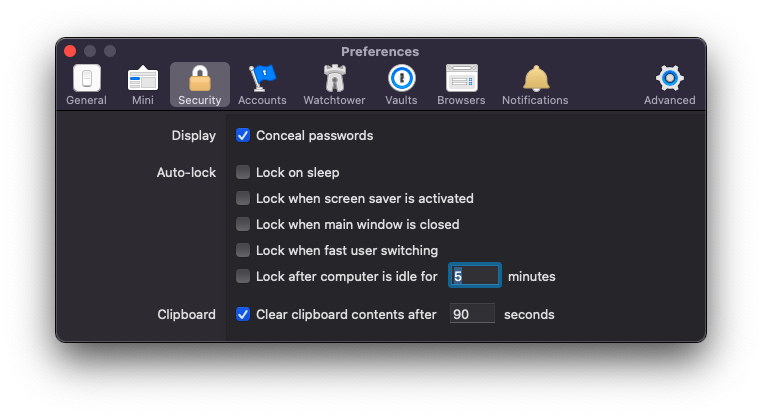Open Advanced preferences gear icon
This screenshot has height=416, width=762.
tap(670, 85)
